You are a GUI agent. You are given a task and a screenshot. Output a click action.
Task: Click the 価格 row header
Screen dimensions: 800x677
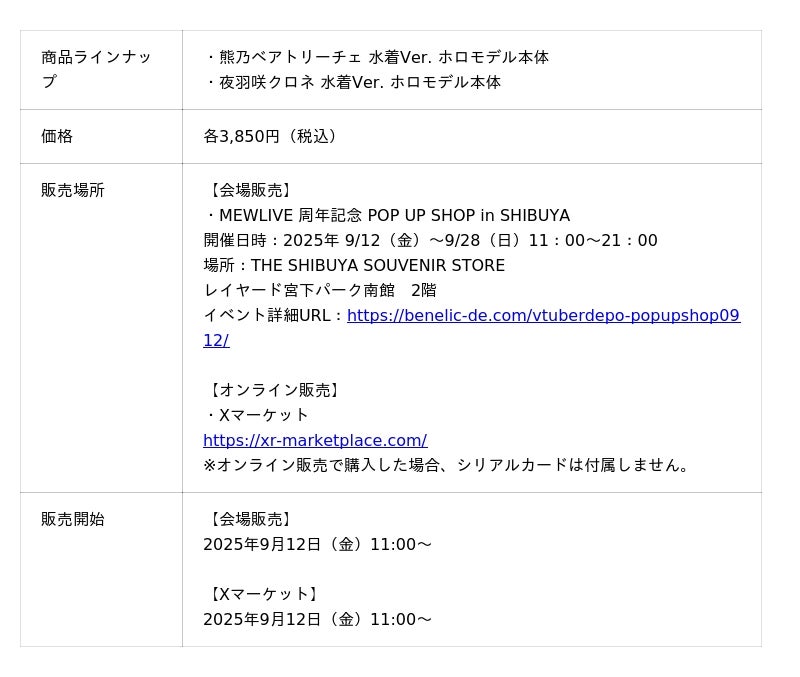point(57,136)
